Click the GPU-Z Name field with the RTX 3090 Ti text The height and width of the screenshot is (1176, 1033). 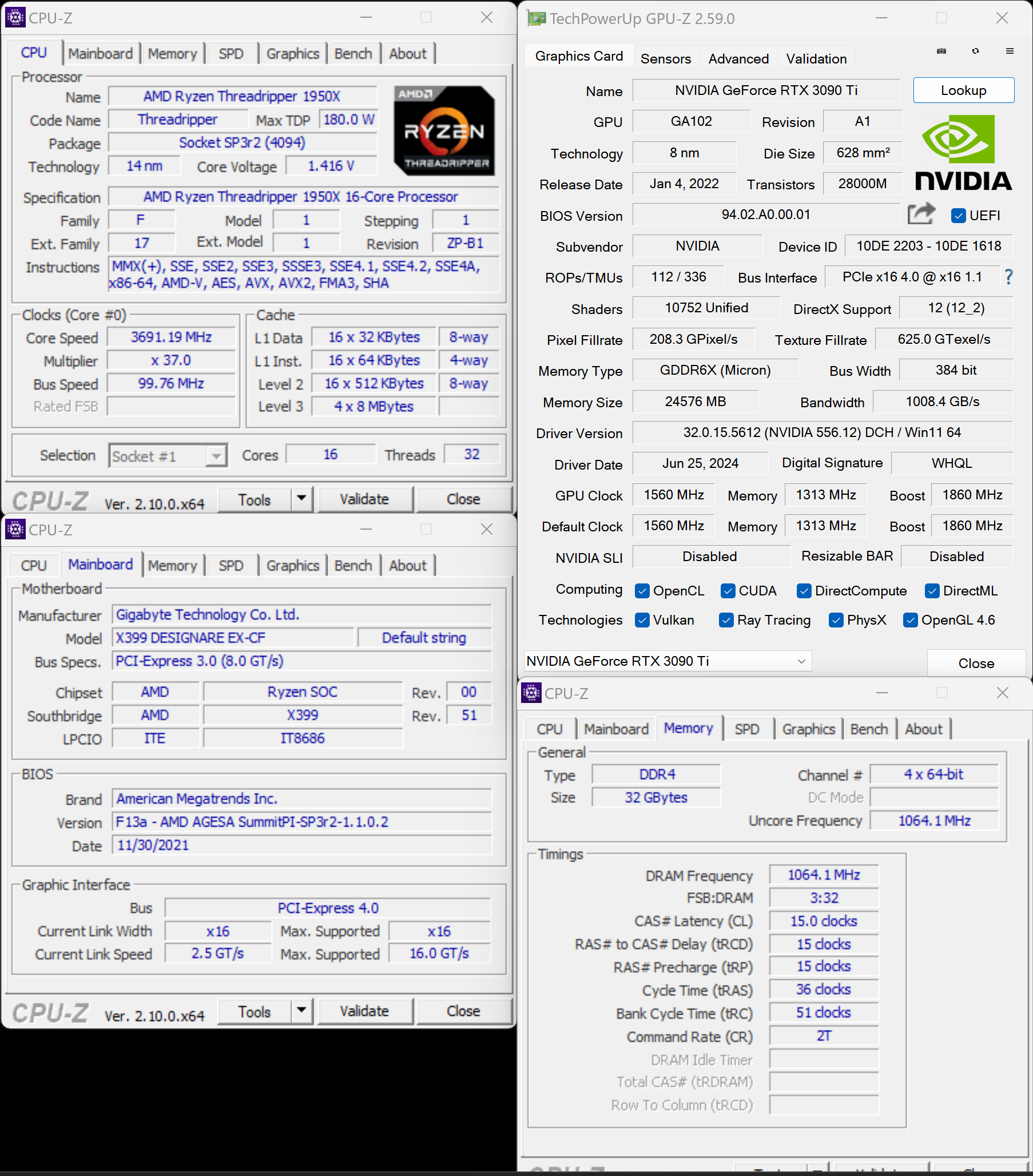pyautogui.click(x=766, y=90)
